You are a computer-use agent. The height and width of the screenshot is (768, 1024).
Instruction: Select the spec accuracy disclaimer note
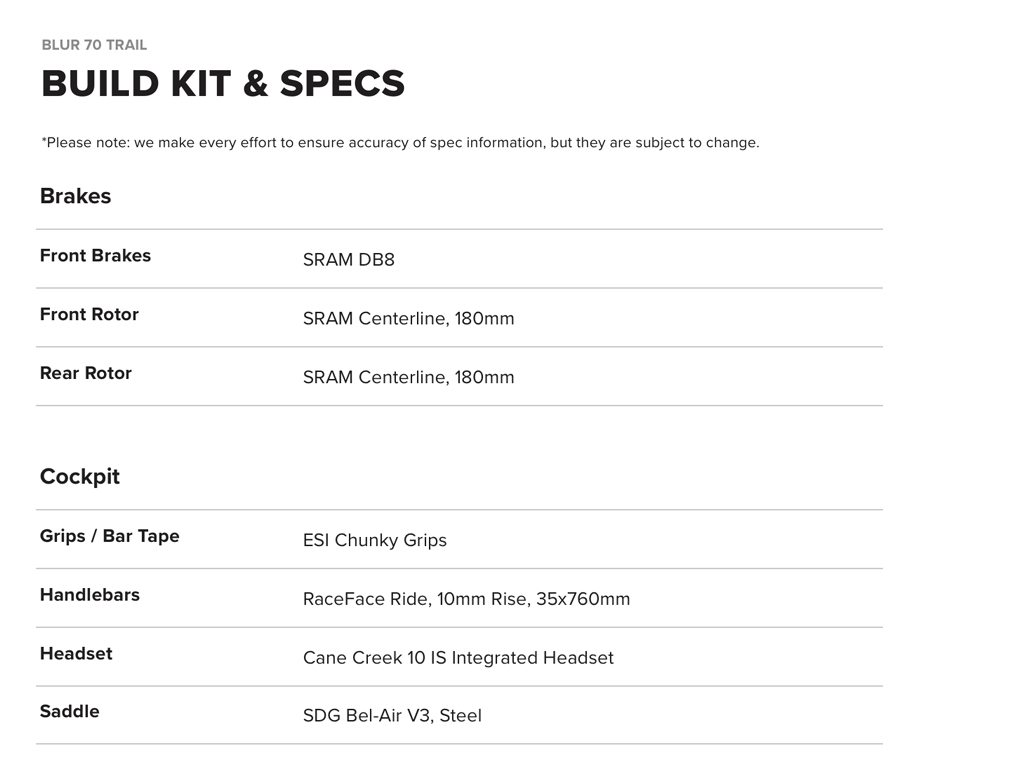[x=400, y=143]
